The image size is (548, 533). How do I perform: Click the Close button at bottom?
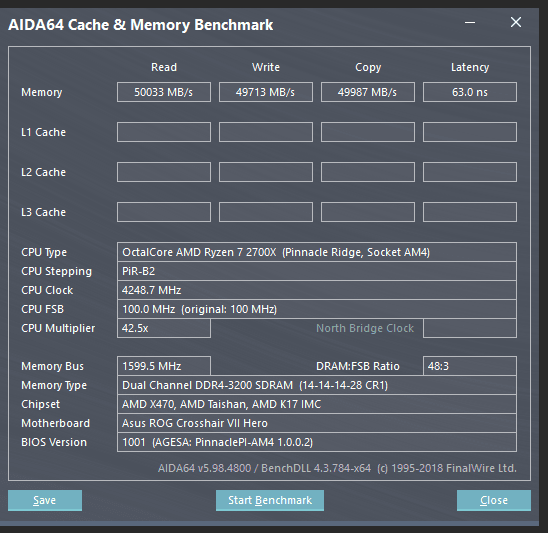494,500
